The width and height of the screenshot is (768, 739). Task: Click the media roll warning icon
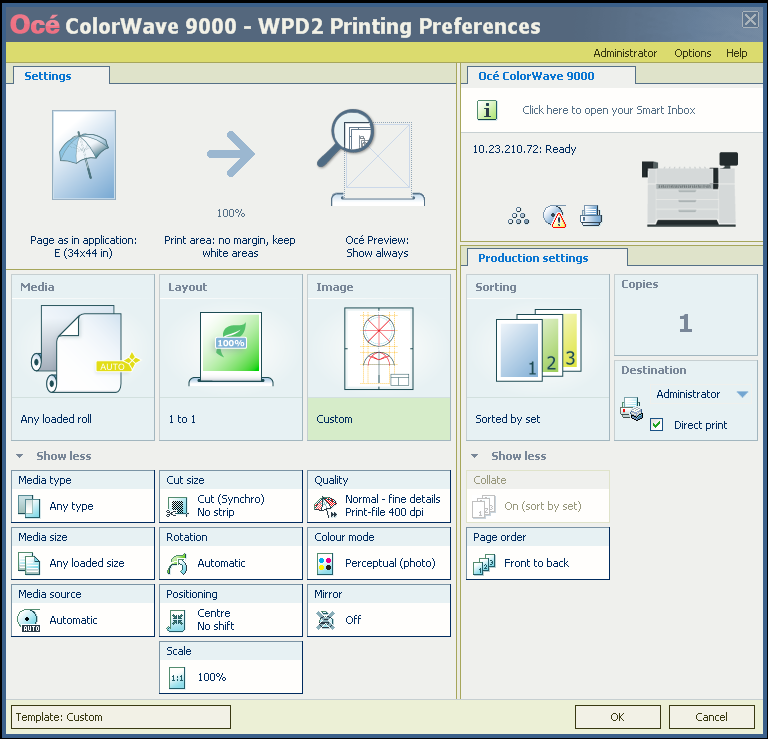tap(555, 216)
